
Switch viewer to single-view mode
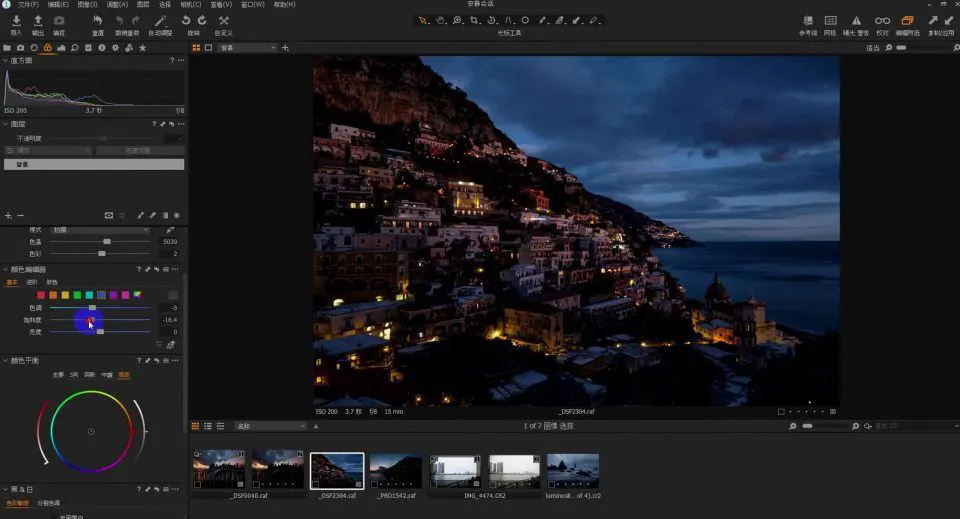209,48
